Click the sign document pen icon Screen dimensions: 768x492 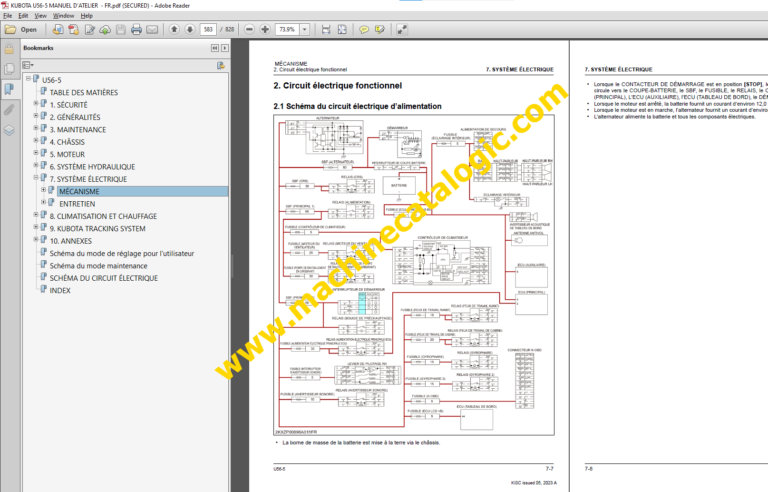click(90, 29)
